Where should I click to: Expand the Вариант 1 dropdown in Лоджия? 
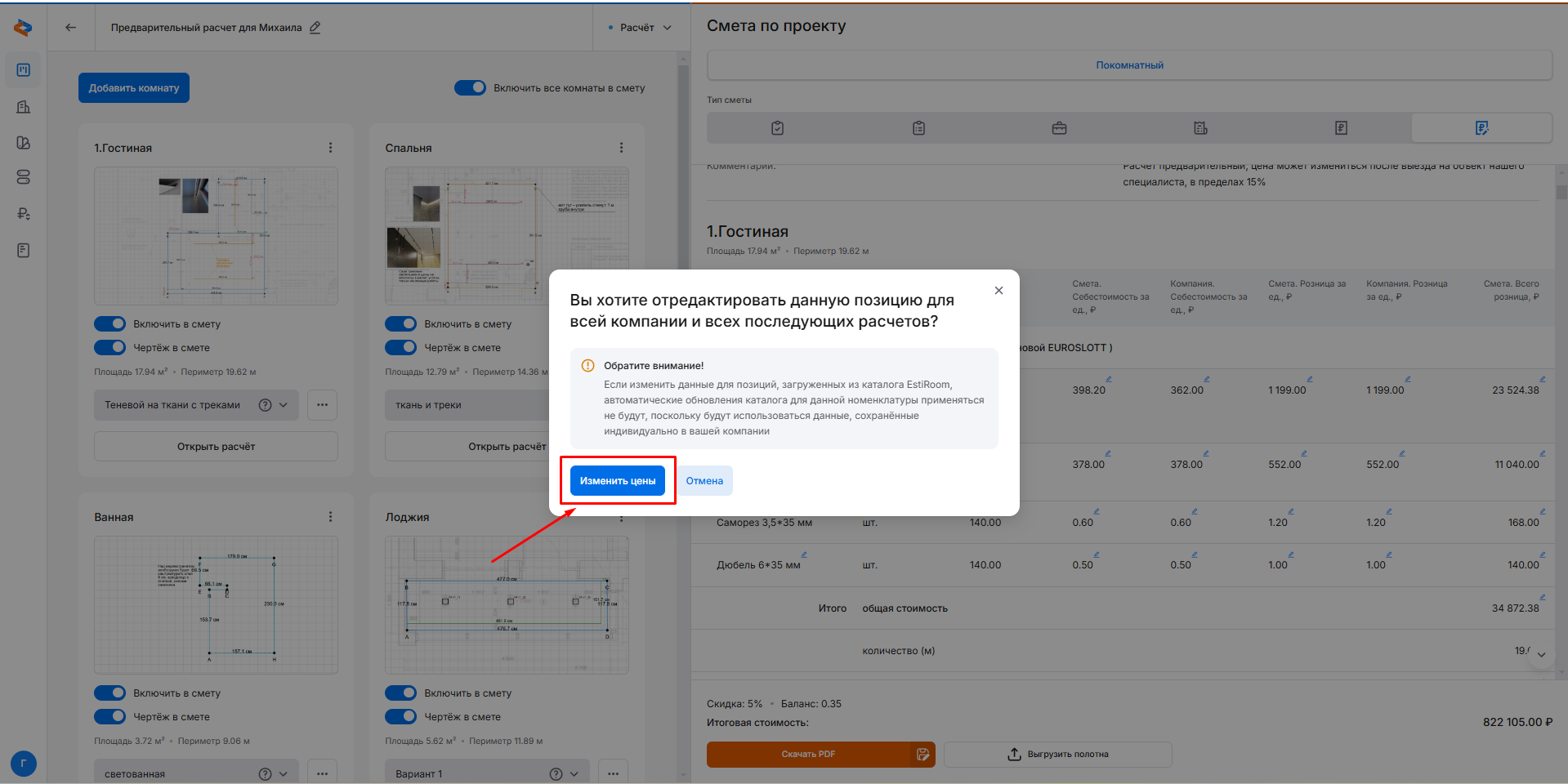(x=574, y=774)
